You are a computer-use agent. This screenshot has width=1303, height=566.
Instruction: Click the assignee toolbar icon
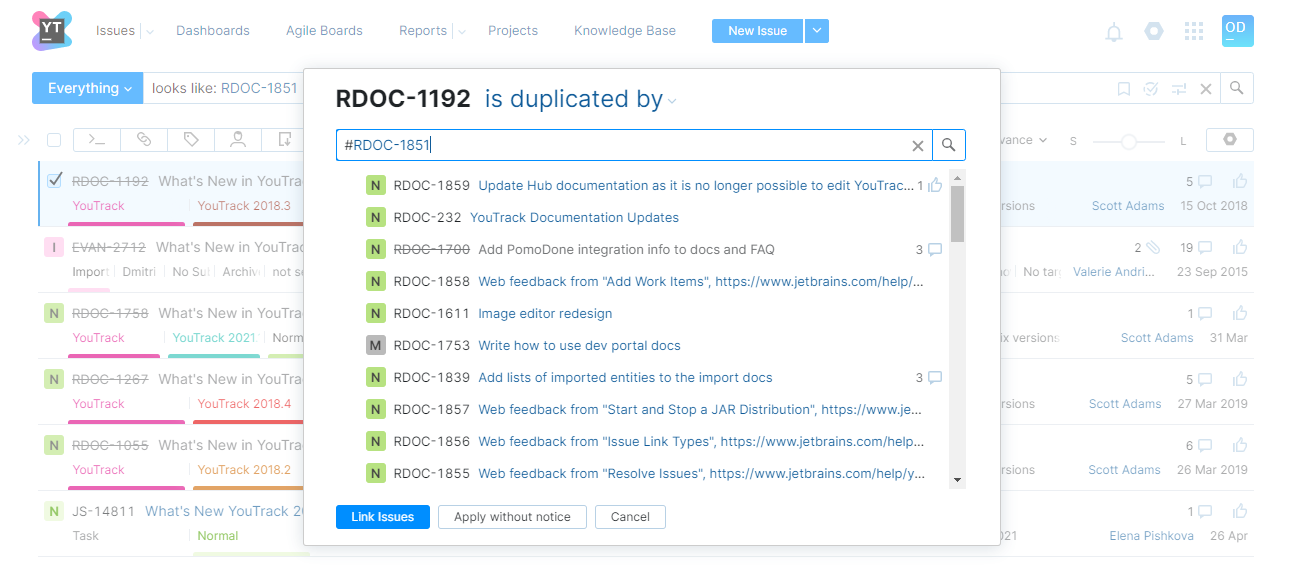(238, 140)
